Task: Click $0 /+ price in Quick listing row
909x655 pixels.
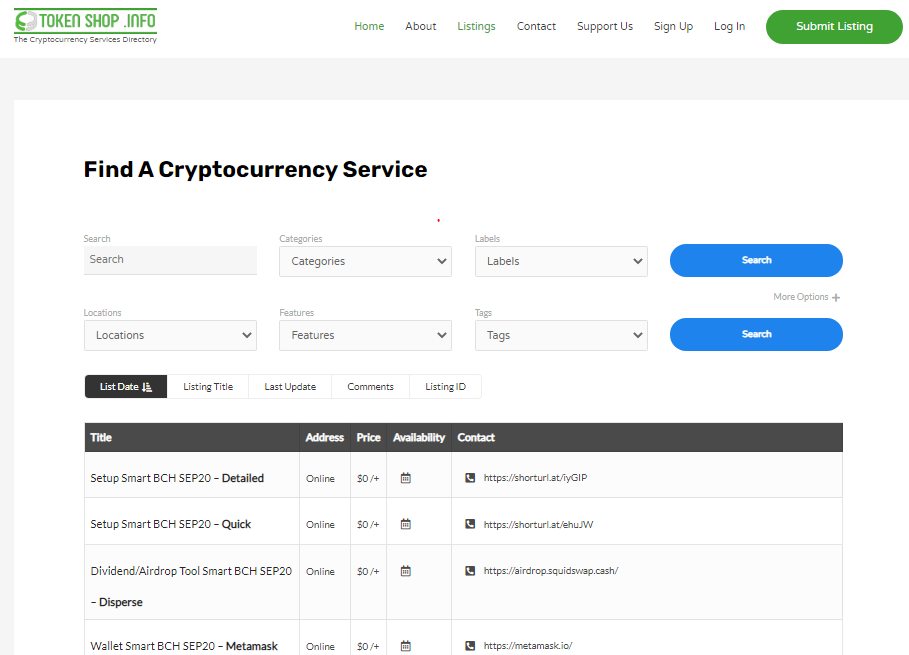Action: point(368,525)
